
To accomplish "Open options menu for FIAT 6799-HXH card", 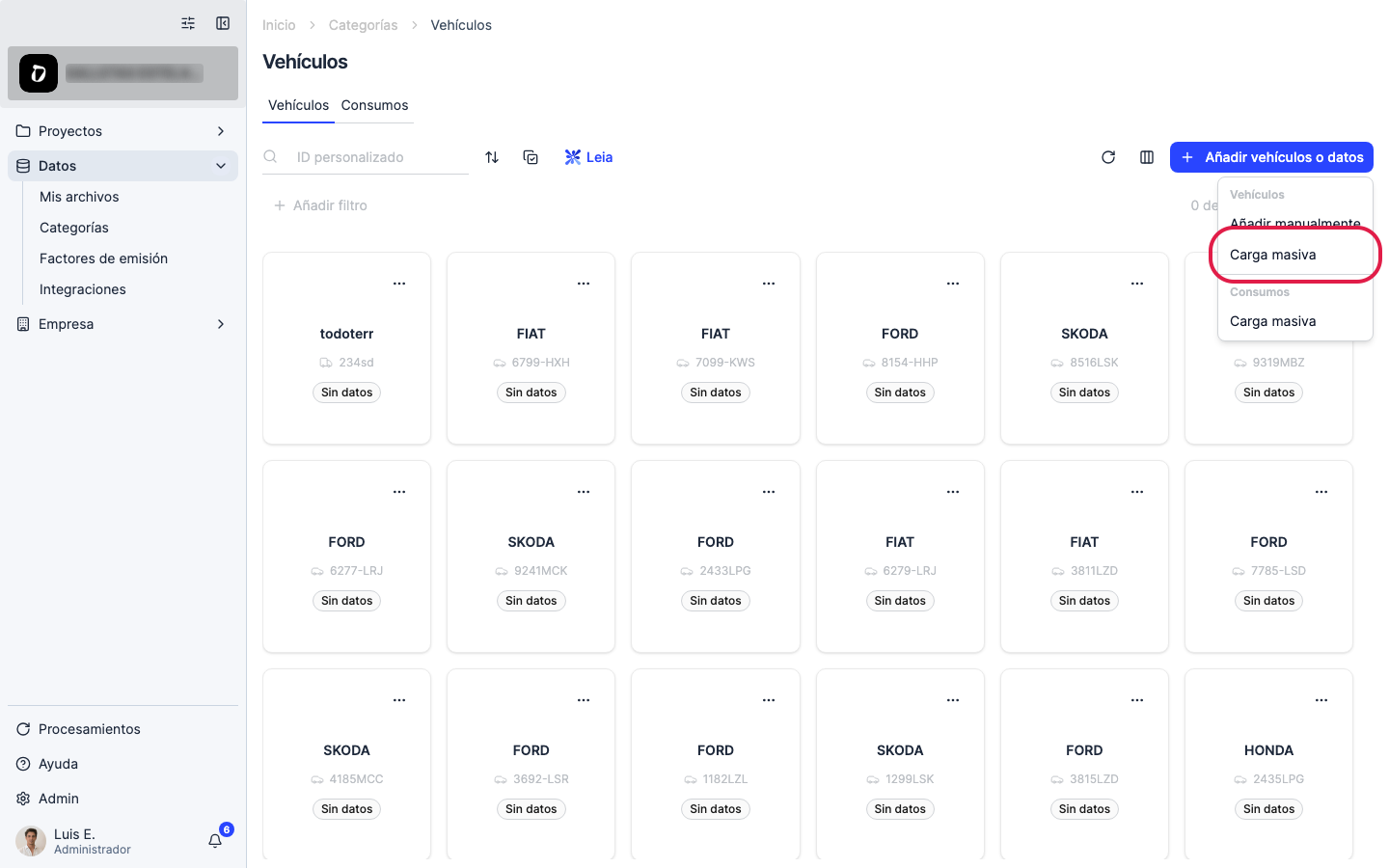I will (584, 284).
